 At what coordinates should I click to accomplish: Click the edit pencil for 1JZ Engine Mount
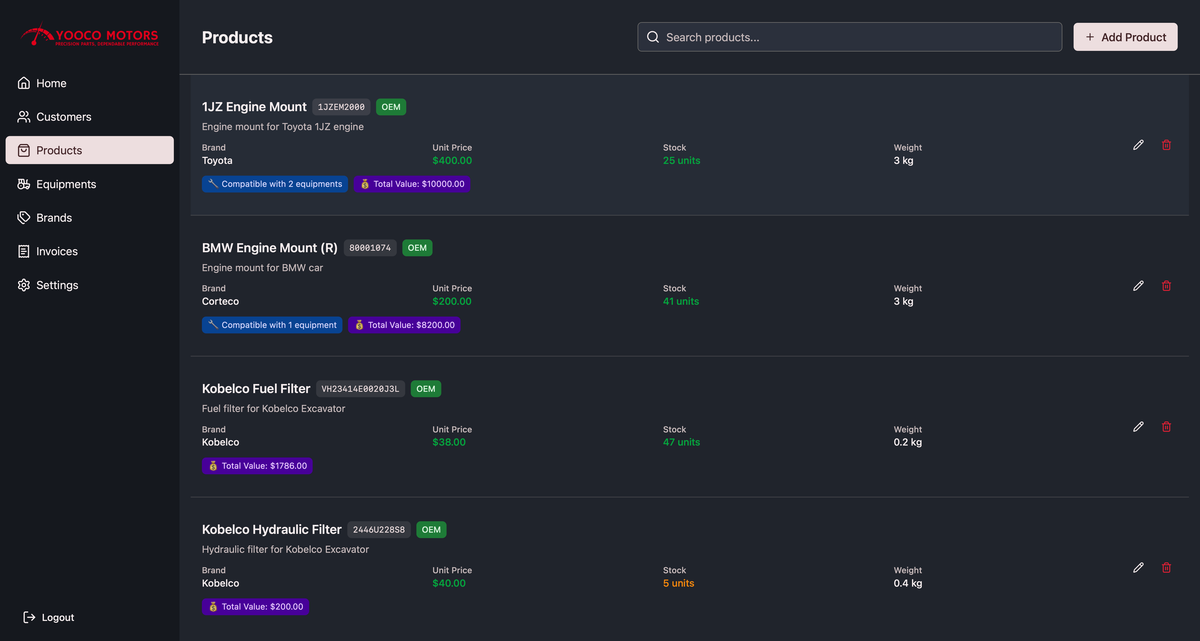pos(1138,145)
